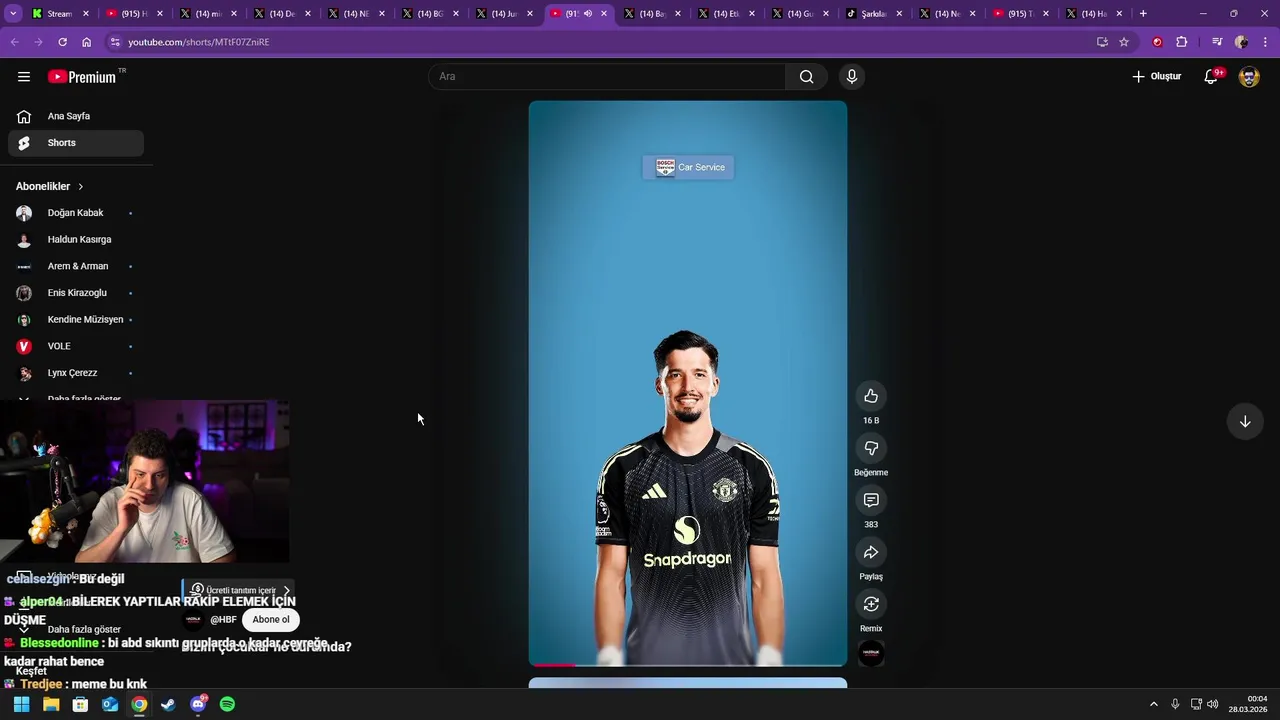Image resolution: width=1280 pixels, height=720 pixels.
Task: Go forward in browser history
Action: 38,42
